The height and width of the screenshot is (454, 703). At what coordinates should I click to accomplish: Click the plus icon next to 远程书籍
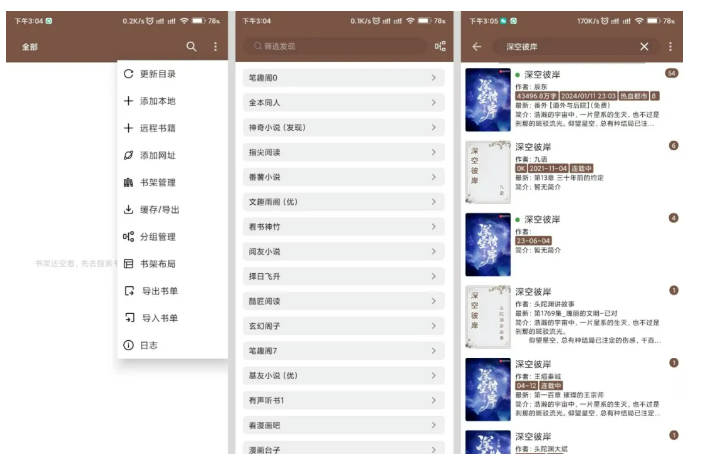click(x=128, y=128)
